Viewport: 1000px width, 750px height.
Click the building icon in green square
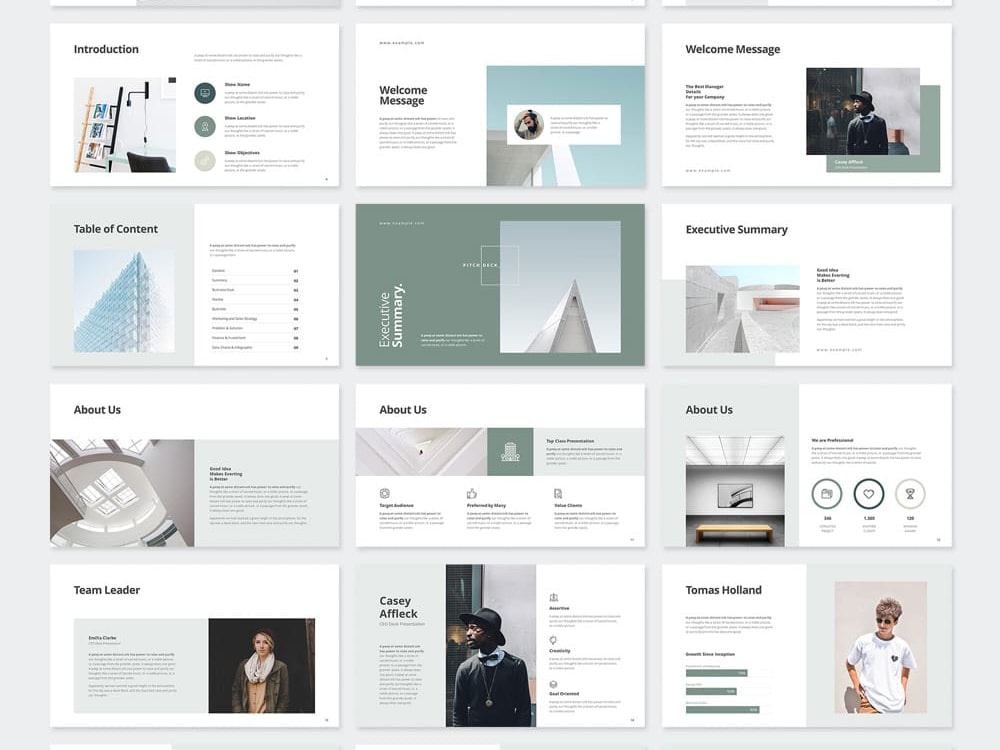[x=510, y=452]
